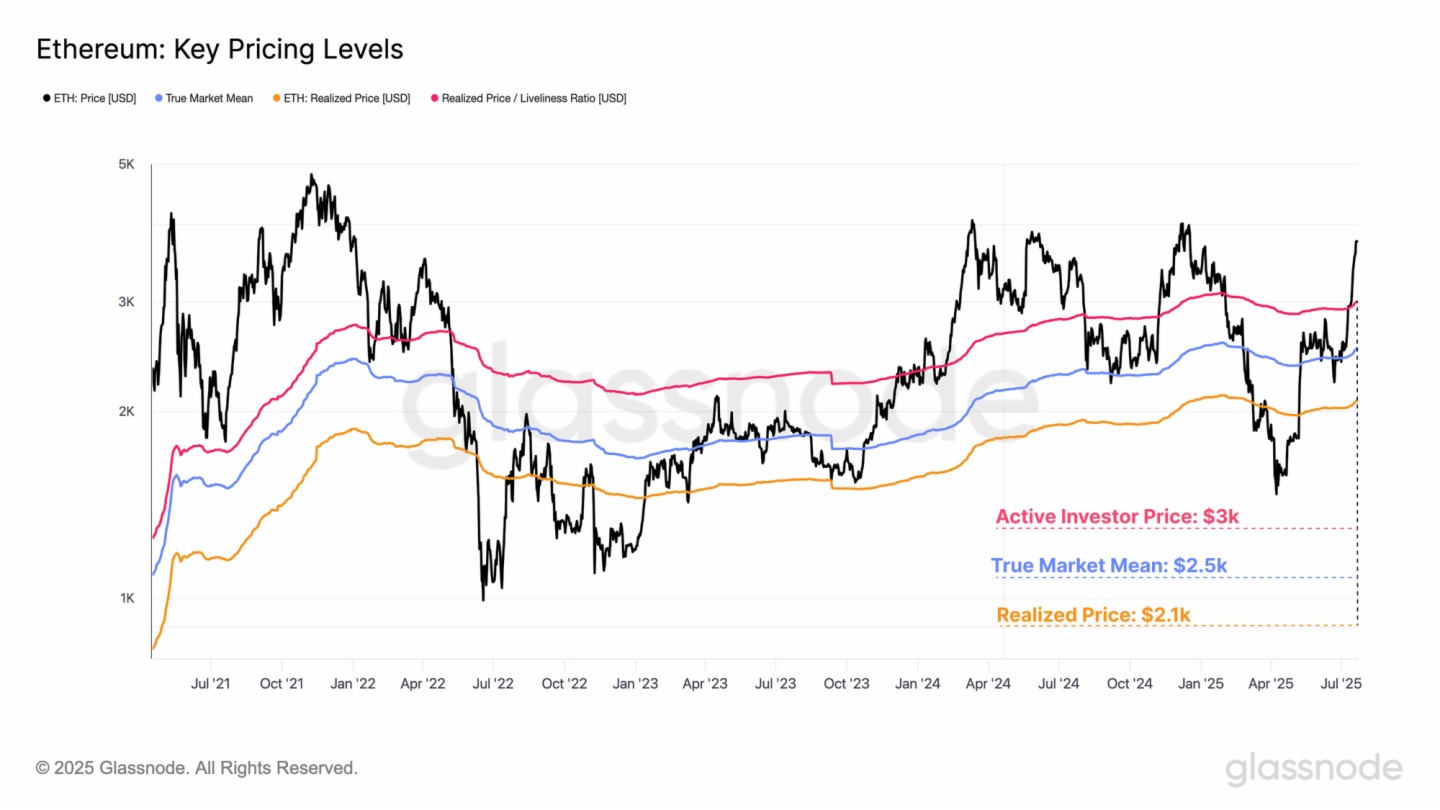Image resolution: width=1440 pixels, height=810 pixels.
Task: Click the 1K y-axis label
Action: (126, 598)
